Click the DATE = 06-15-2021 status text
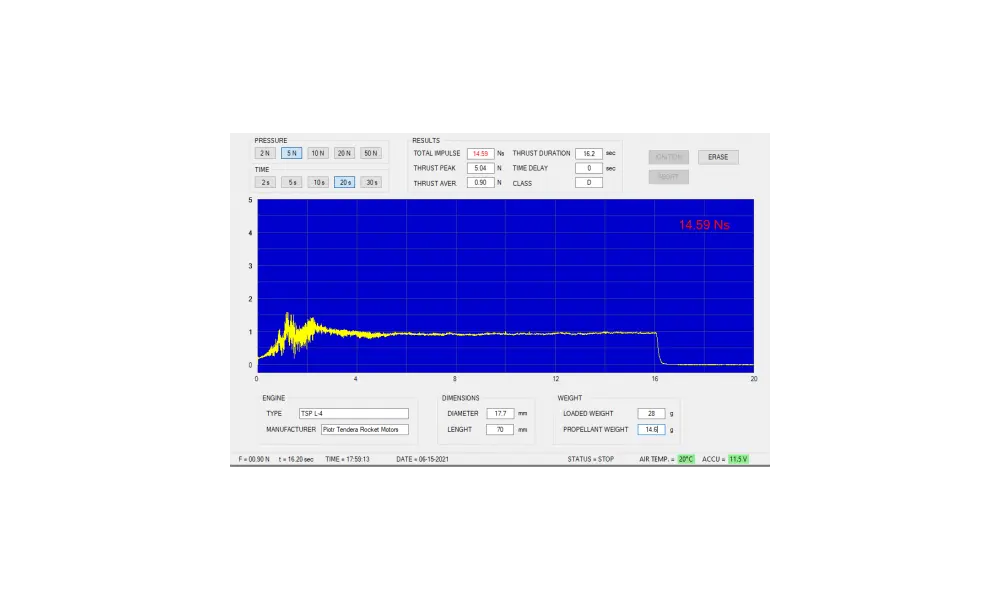Screen dimensions: 1000x600 [x=422, y=459]
